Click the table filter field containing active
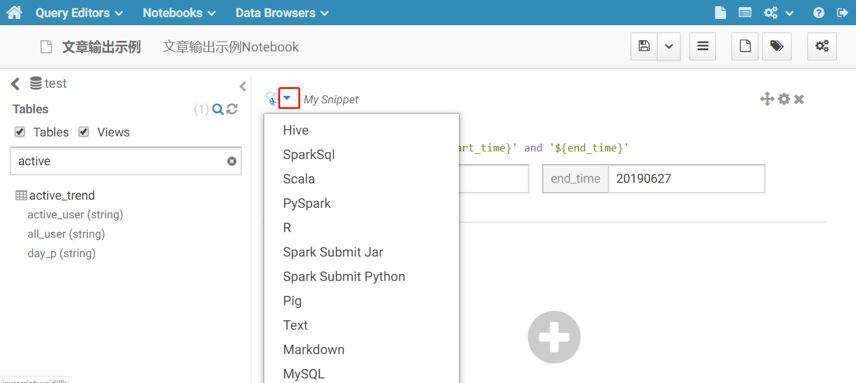Screen dimensions: 856x383 click(126, 161)
